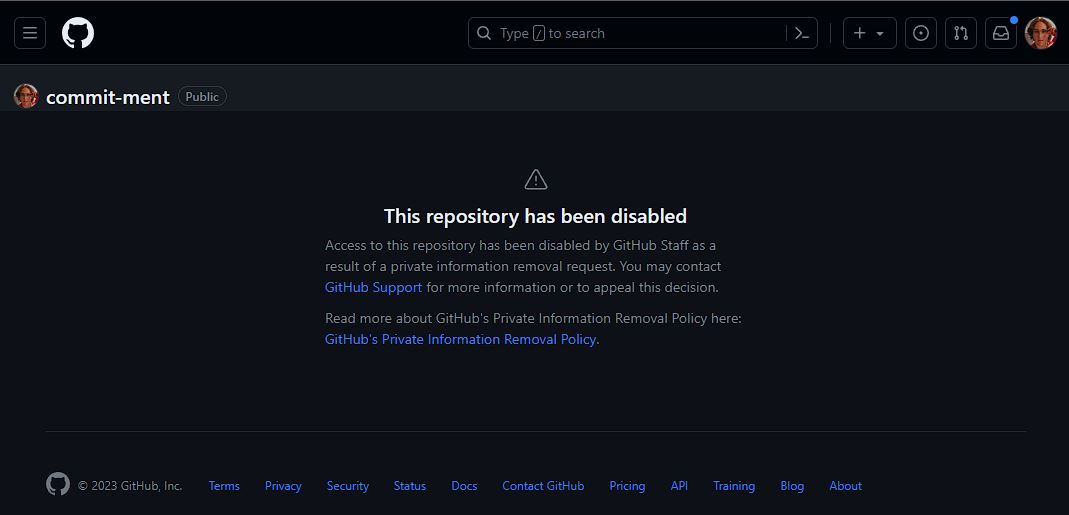Open the commit-ment repository name
The width and height of the screenshot is (1069, 515).
tap(108, 97)
